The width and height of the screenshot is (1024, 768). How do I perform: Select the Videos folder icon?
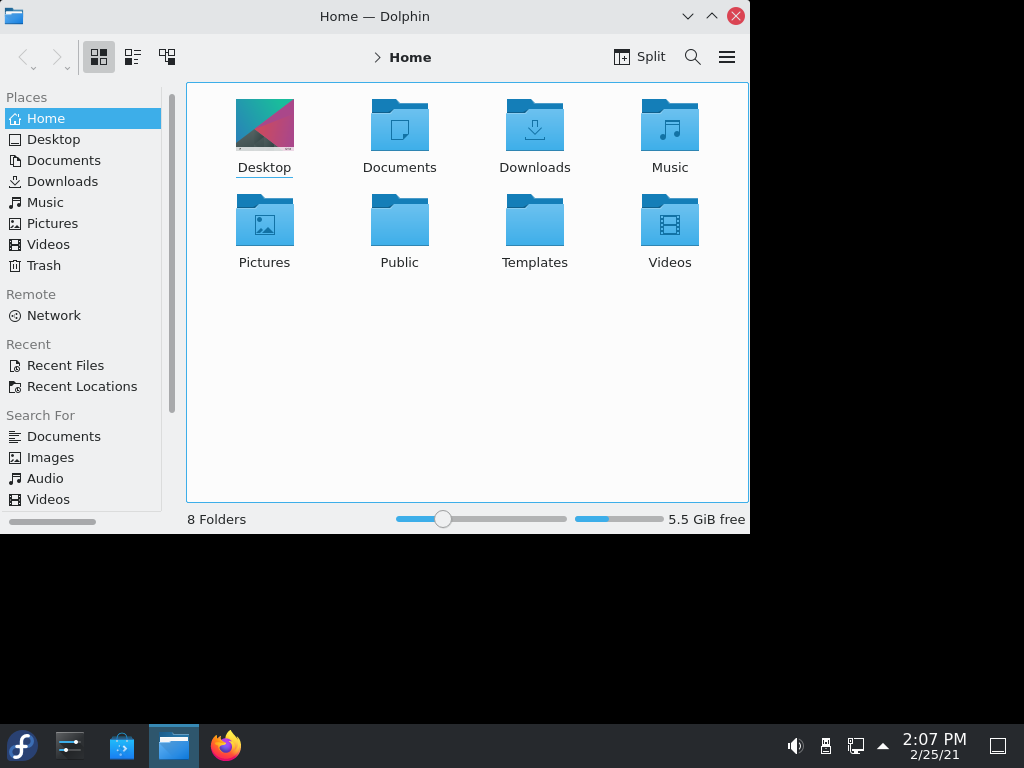[x=670, y=219]
